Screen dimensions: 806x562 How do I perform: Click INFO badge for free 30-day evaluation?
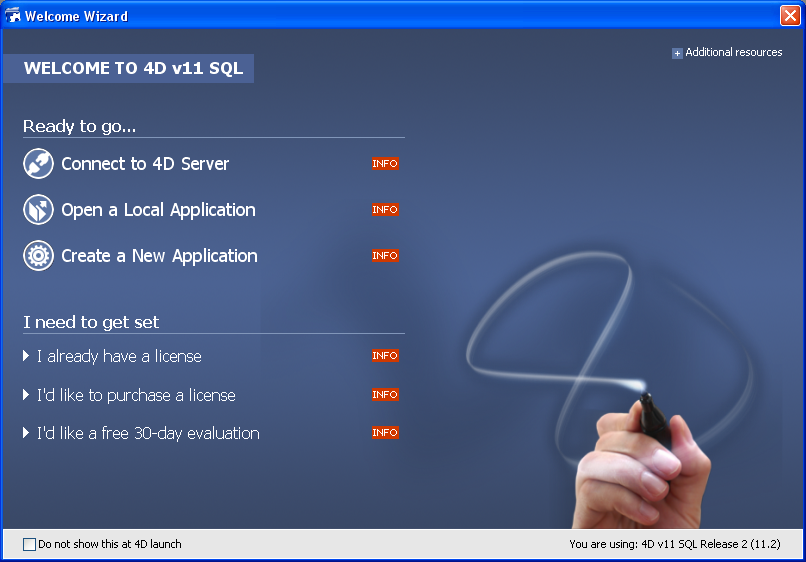[385, 433]
